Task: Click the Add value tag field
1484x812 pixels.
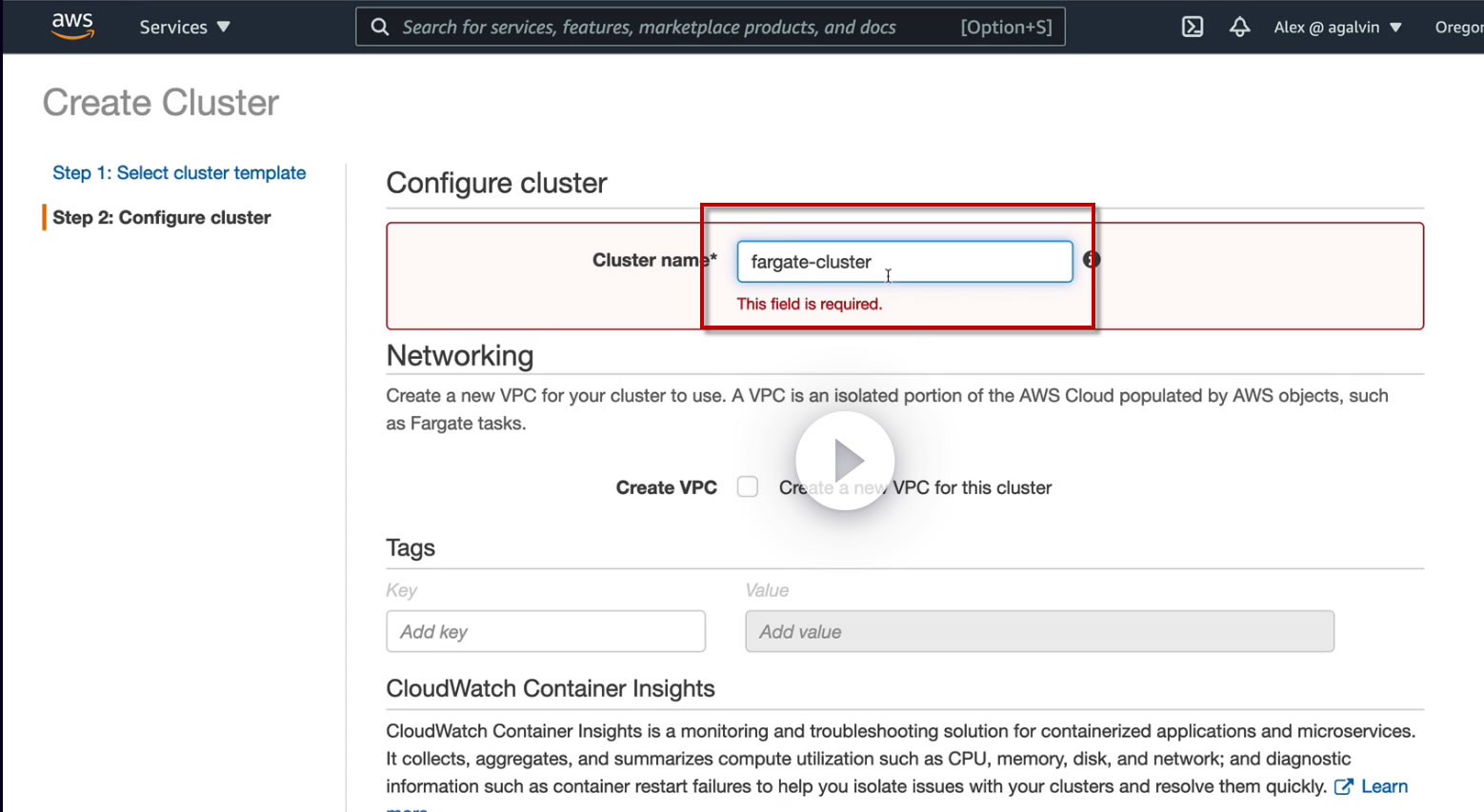Action: point(1038,631)
